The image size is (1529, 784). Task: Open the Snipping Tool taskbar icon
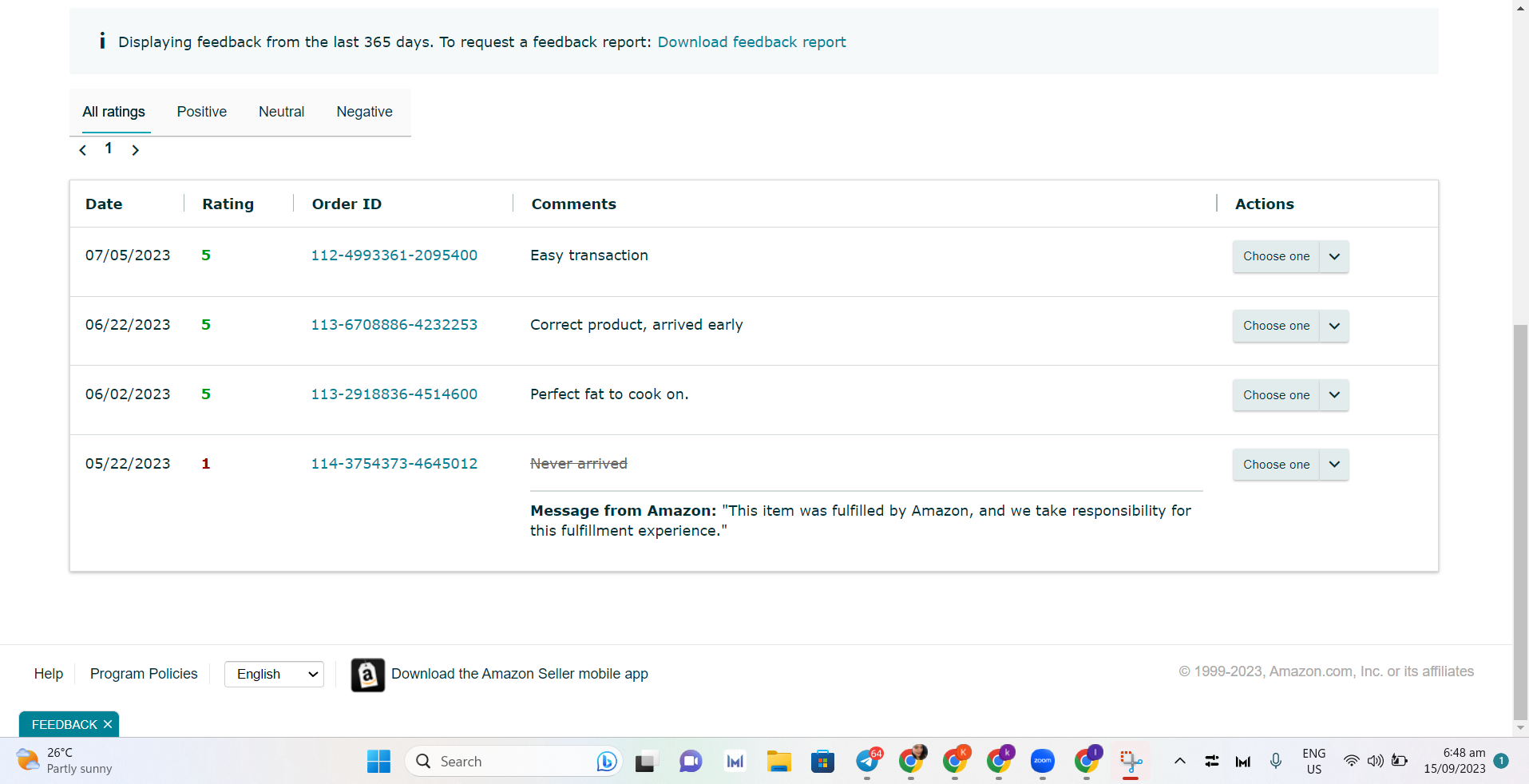tap(1131, 762)
